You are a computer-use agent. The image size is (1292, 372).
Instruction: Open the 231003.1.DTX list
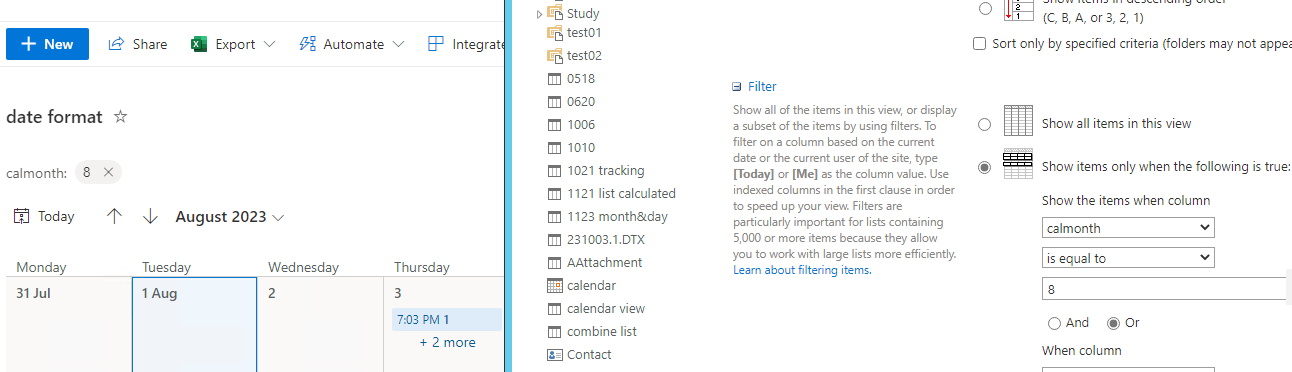tap(606, 240)
